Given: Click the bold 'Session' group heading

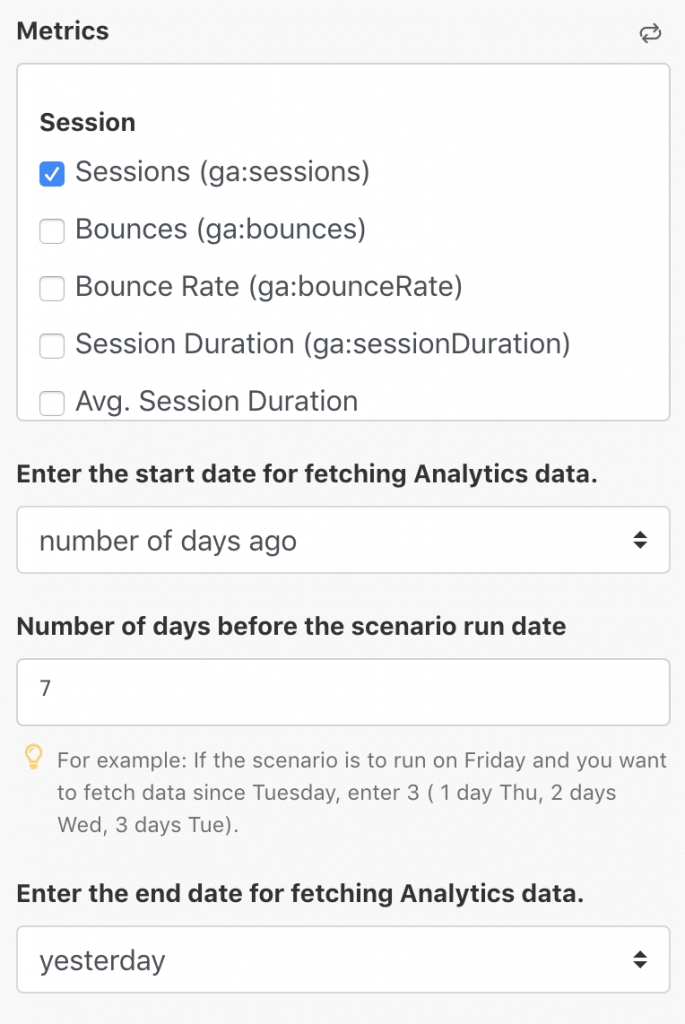Looking at the screenshot, I should pos(88,122).
